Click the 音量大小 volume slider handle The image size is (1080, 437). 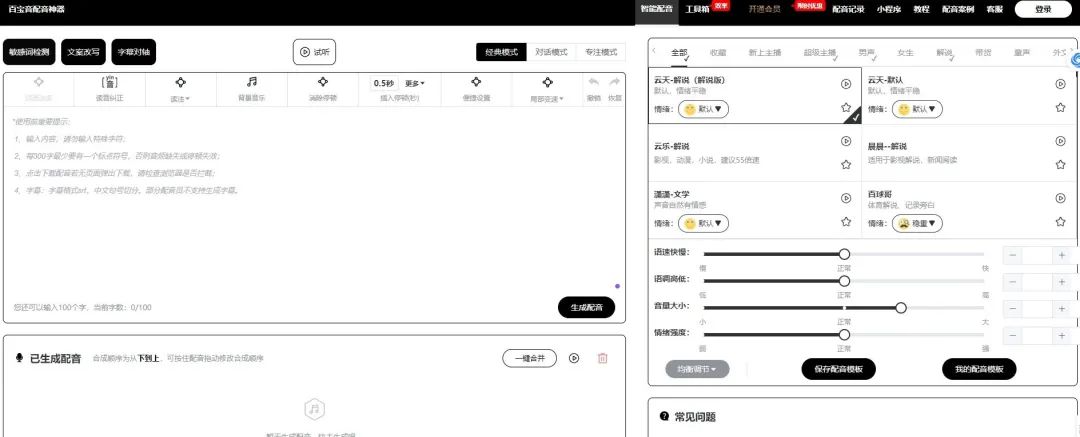click(901, 307)
